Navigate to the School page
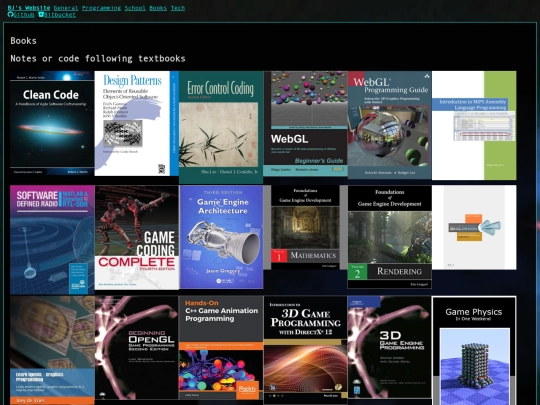Screen dimensions: 540x405 (x=135, y=8)
